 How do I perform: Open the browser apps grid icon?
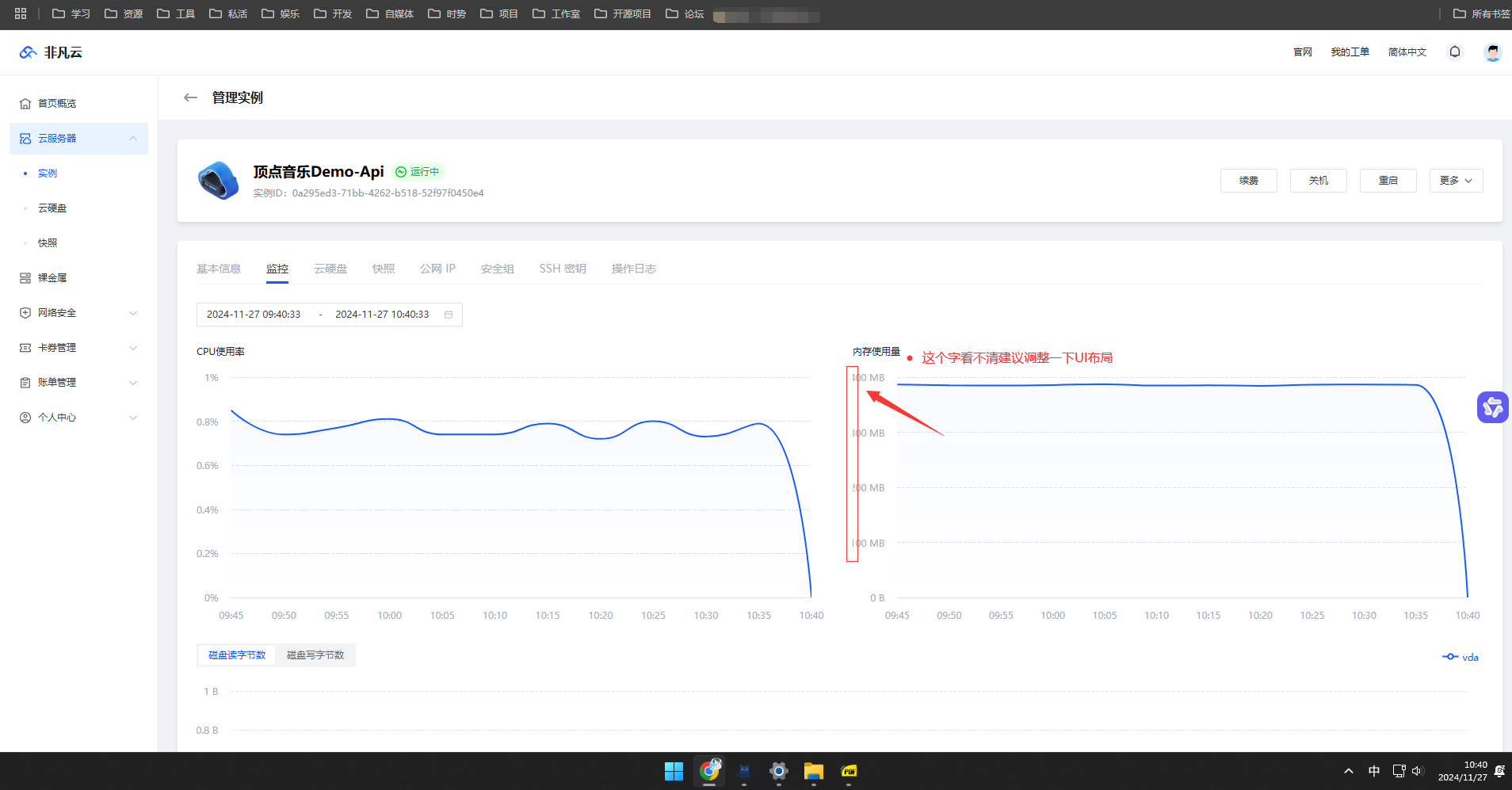(21, 13)
